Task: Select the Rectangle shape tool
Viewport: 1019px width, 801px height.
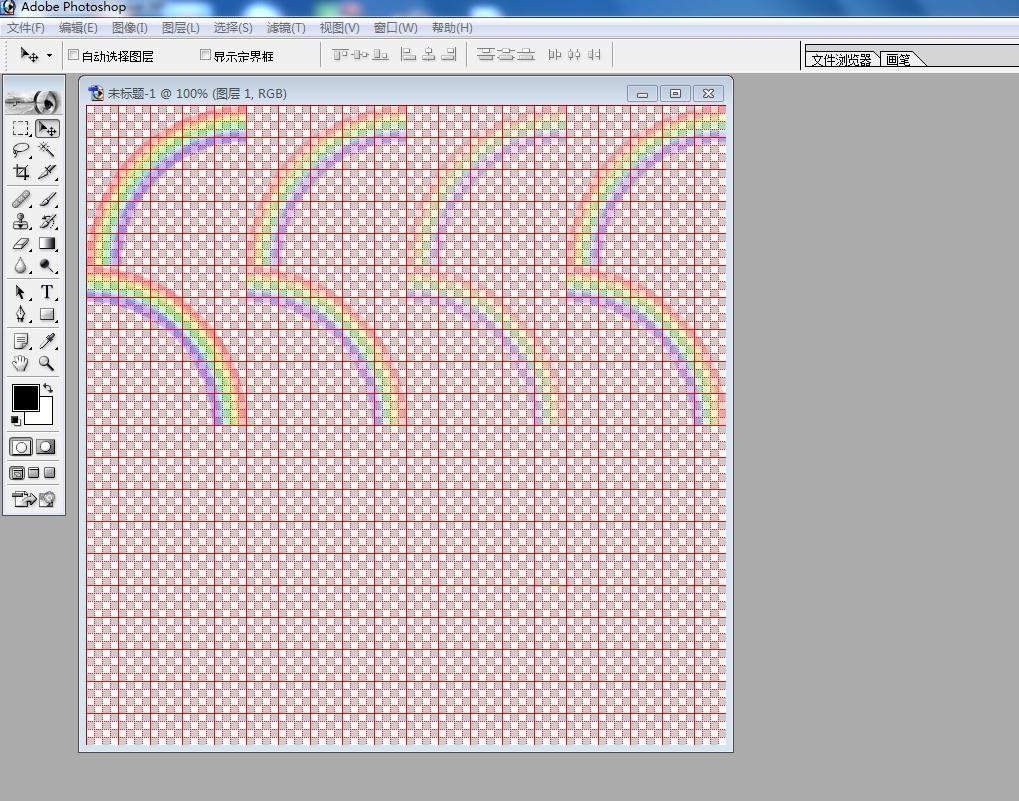Action: coord(47,314)
